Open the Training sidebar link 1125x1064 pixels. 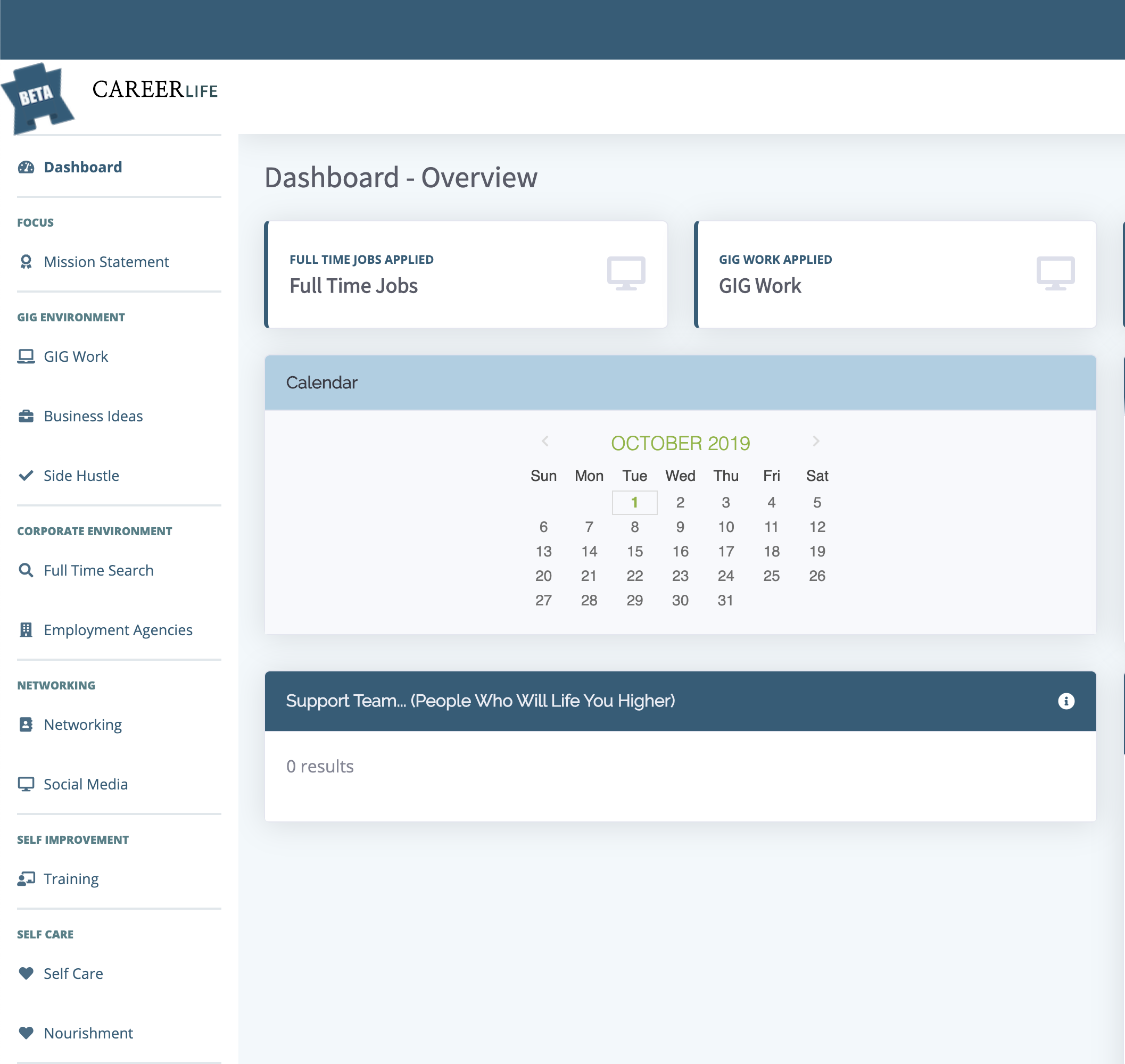pos(71,878)
